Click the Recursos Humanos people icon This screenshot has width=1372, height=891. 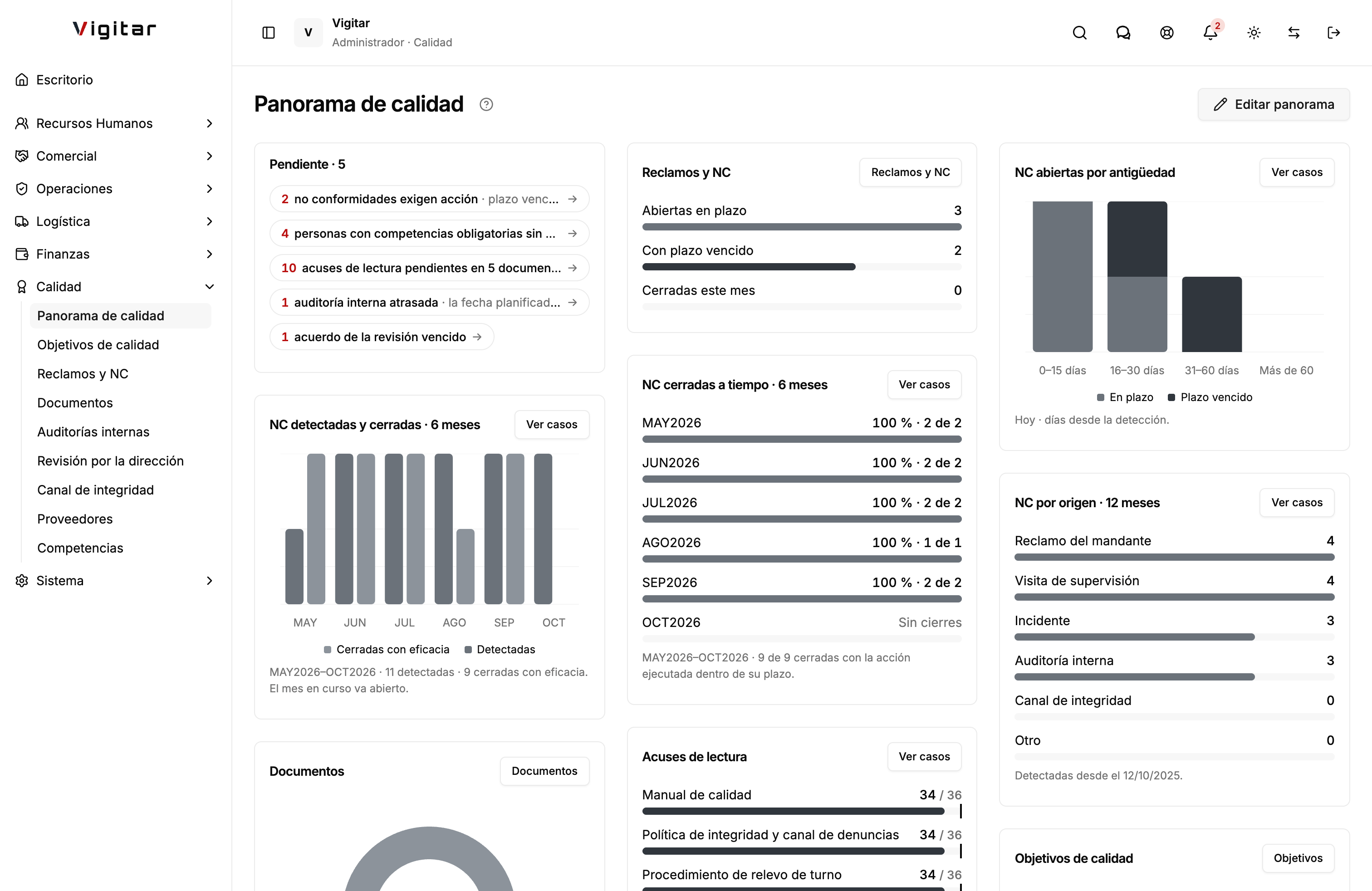click(x=22, y=123)
